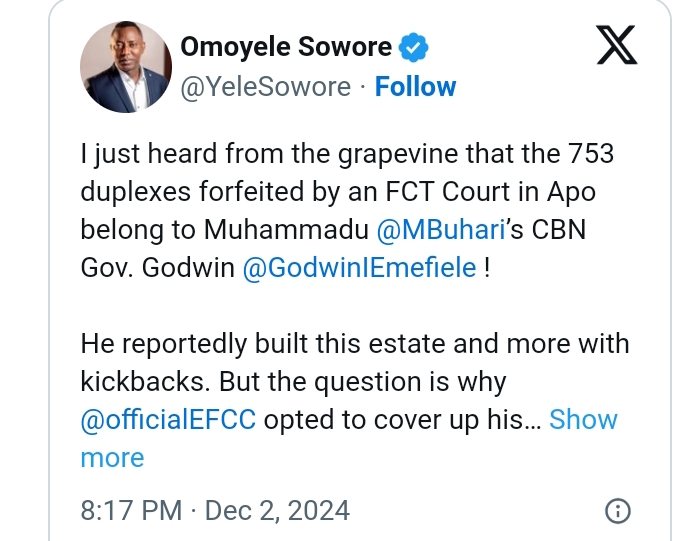Open the @YeleSowore handle
The height and width of the screenshot is (541, 695).
[x=265, y=87]
